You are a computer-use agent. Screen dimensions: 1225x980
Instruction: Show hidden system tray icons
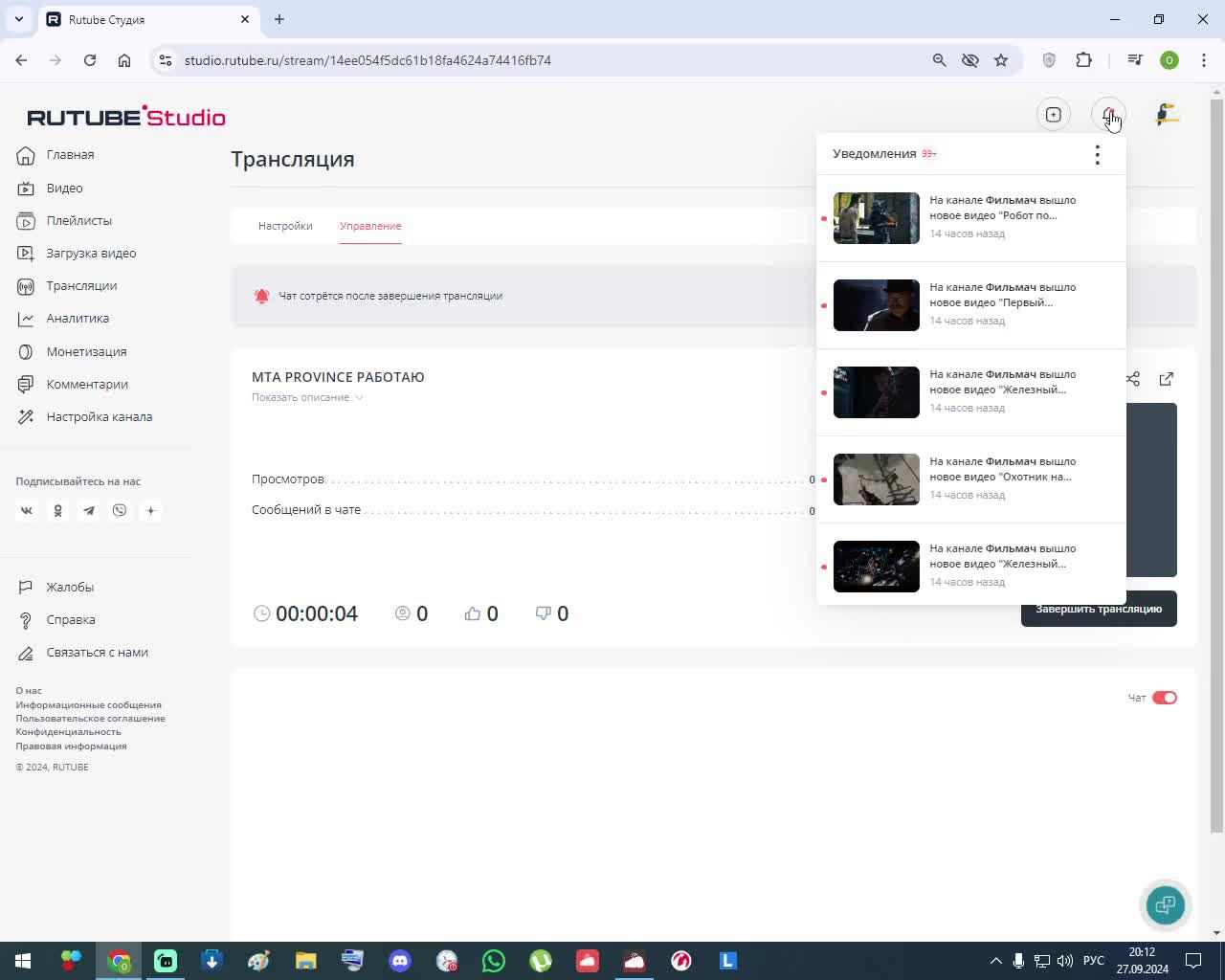pos(995,961)
